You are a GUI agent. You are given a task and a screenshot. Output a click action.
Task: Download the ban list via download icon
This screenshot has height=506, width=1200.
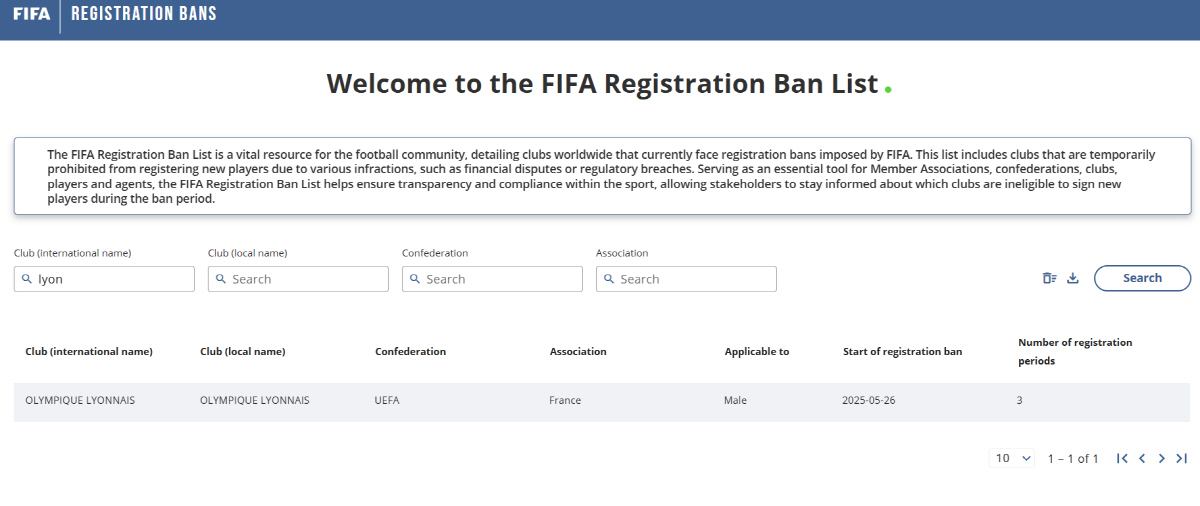click(x=1073, y=278)
